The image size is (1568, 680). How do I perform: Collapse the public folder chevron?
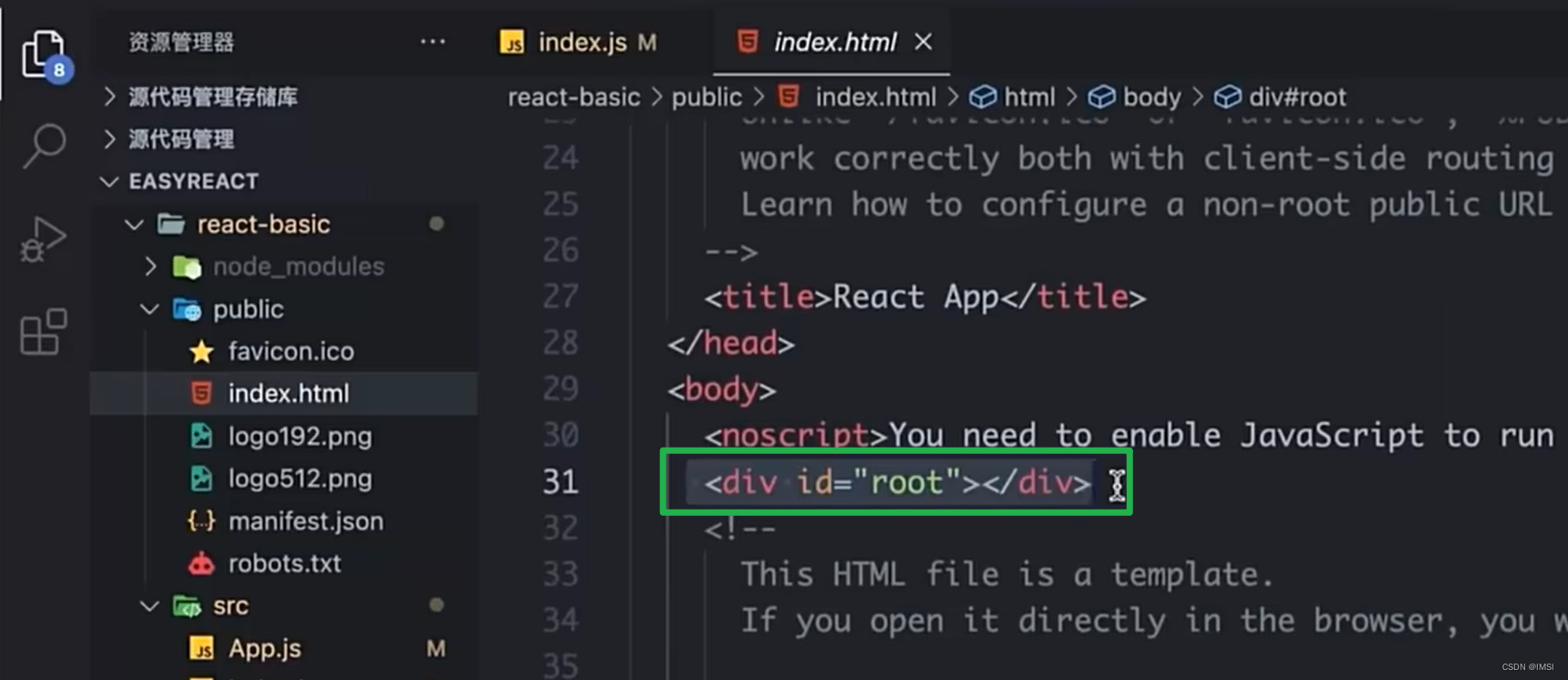(150, 309)
